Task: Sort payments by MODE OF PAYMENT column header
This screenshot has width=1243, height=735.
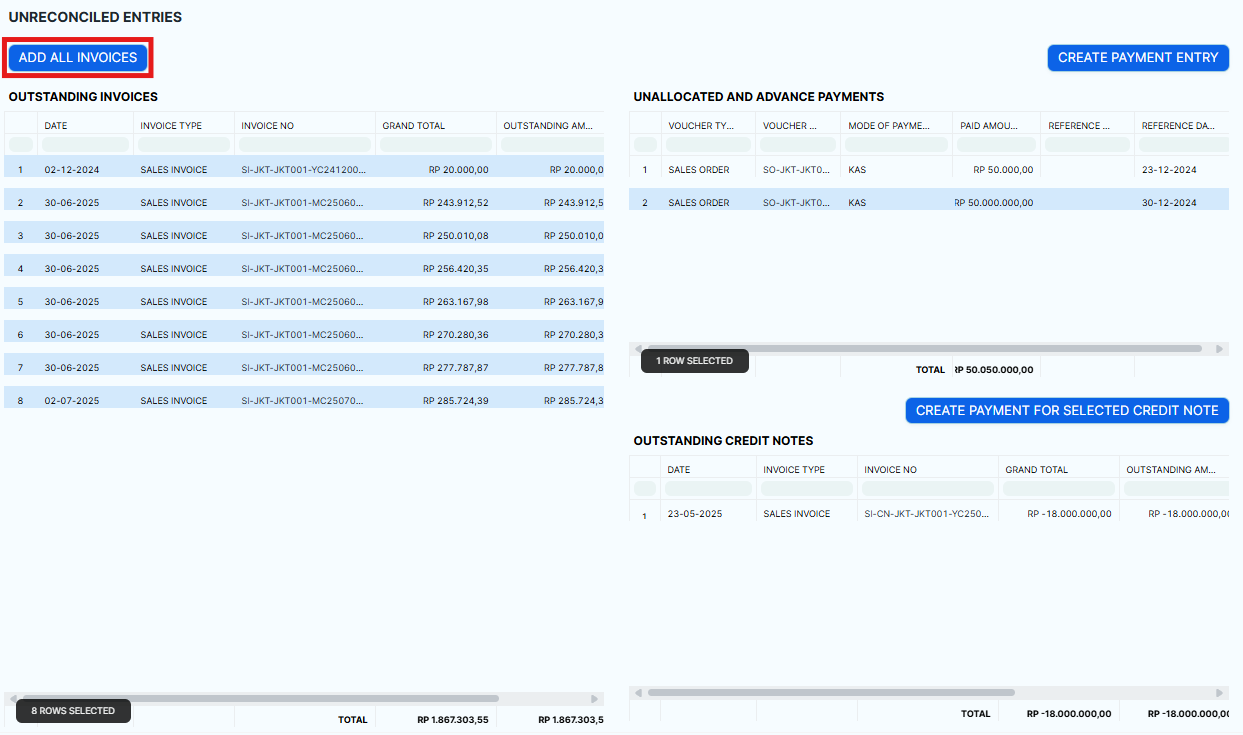Action: click(894, 124)
